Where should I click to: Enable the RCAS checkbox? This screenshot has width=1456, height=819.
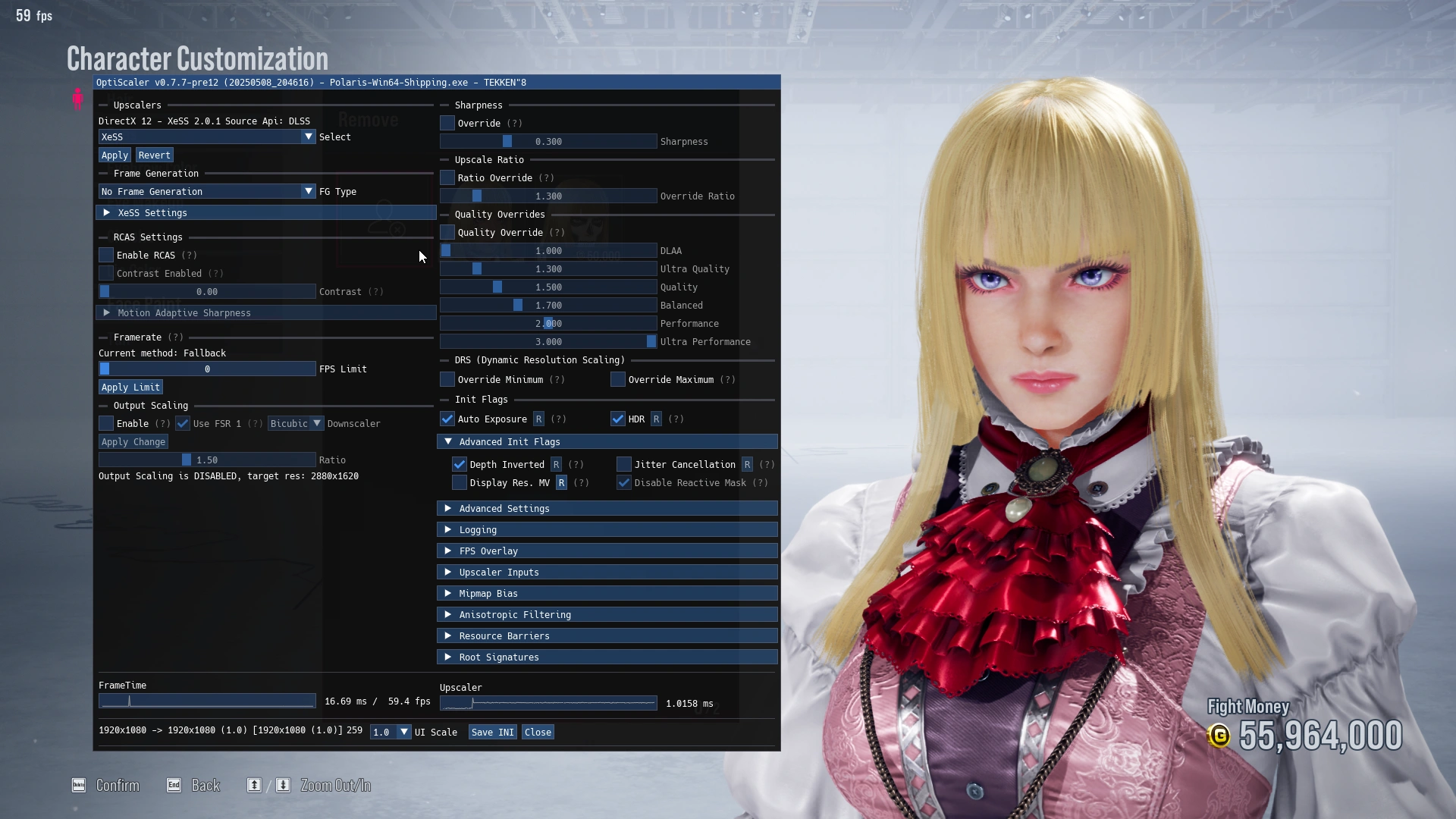click(x=106, y=255)
